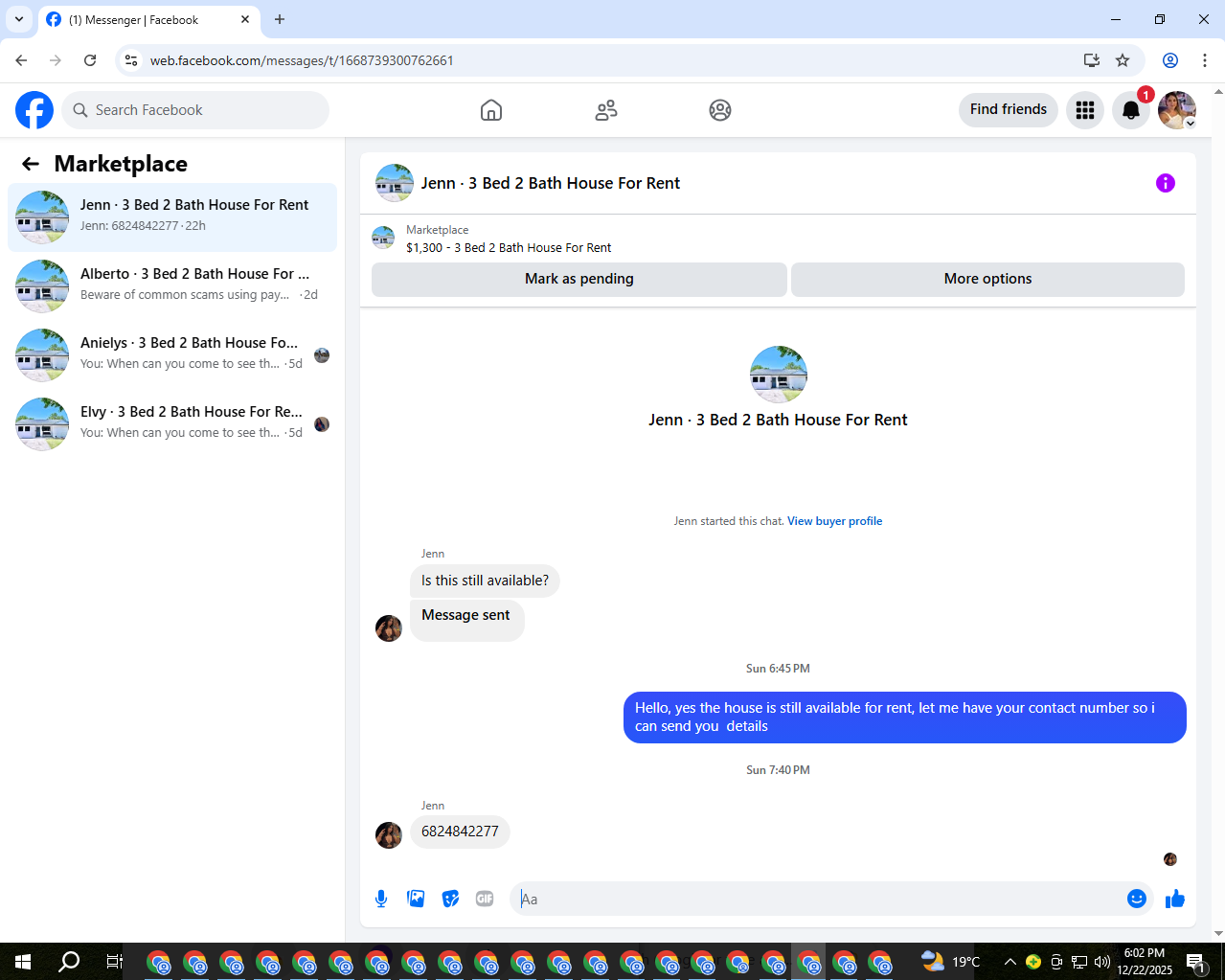Focus the message input field

(819, 899)
